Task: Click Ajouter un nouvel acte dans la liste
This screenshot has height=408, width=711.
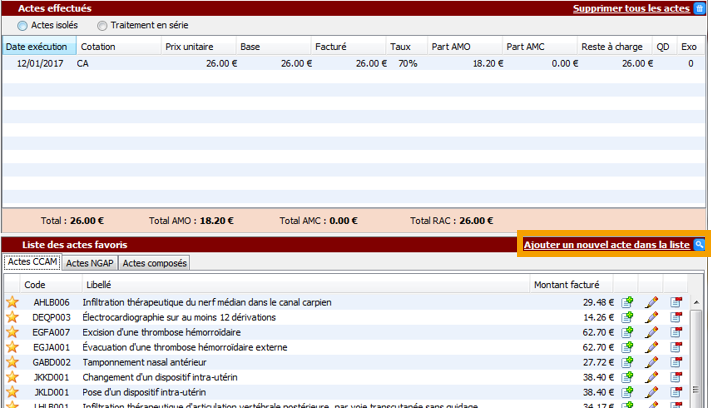Action: point(606,244)
